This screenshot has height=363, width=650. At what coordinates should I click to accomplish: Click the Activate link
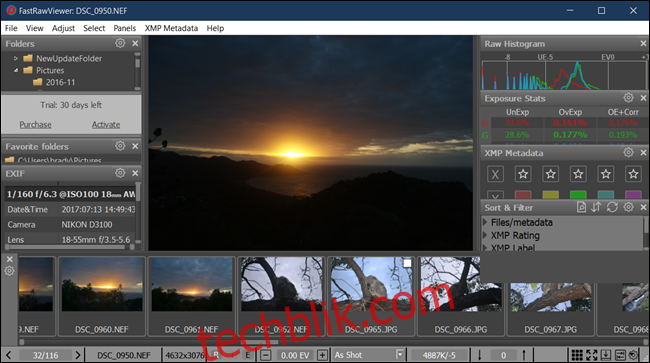tap(106, 125)
